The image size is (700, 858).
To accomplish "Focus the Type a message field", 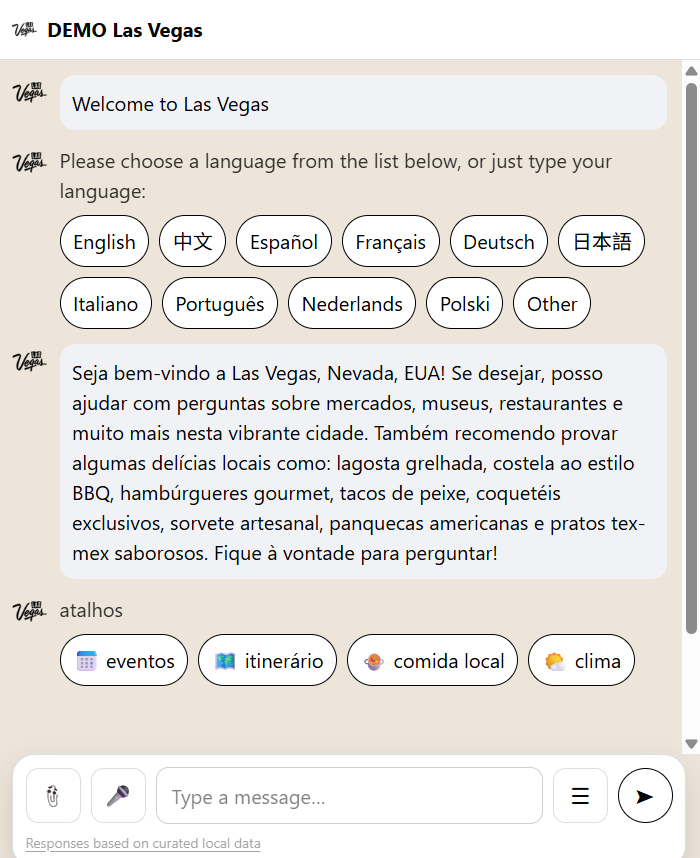I will tap(349, 797).
